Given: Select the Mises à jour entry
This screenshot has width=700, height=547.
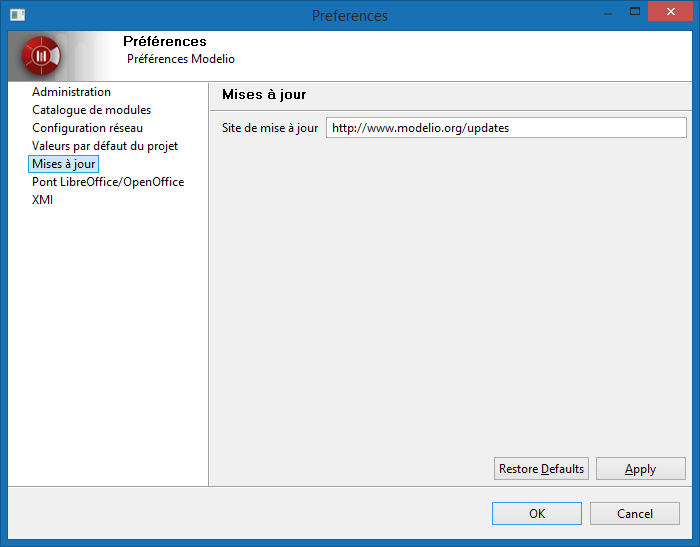Looking at the screenshot, I should (x=63, y=164).
